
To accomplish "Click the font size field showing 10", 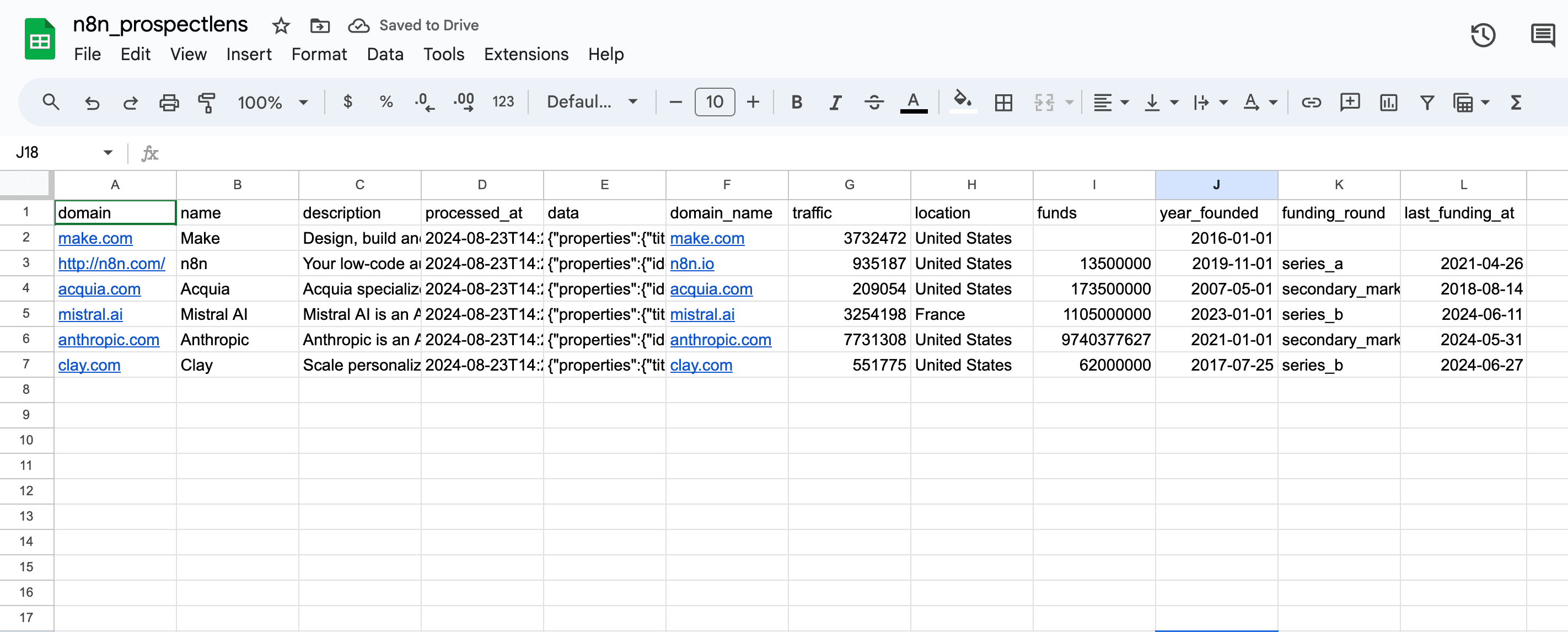I will pyautogui.click(x=715, y=101).
